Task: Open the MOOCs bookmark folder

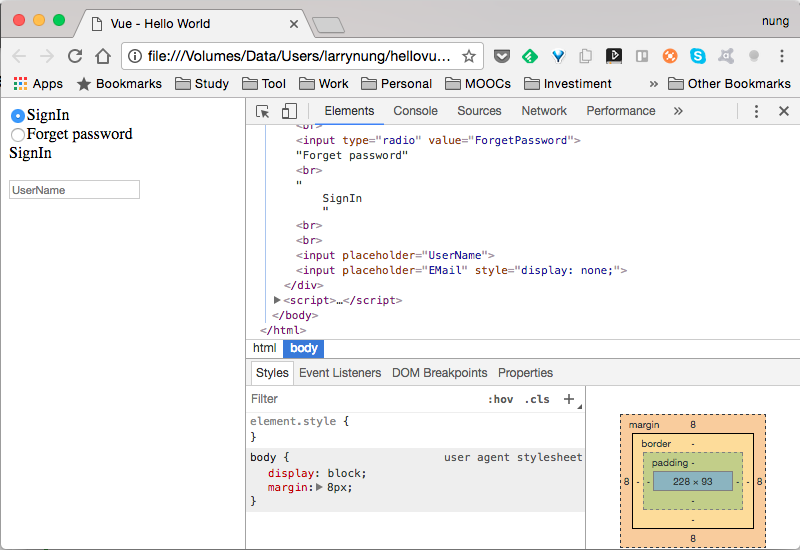Action: click(478, 84)
